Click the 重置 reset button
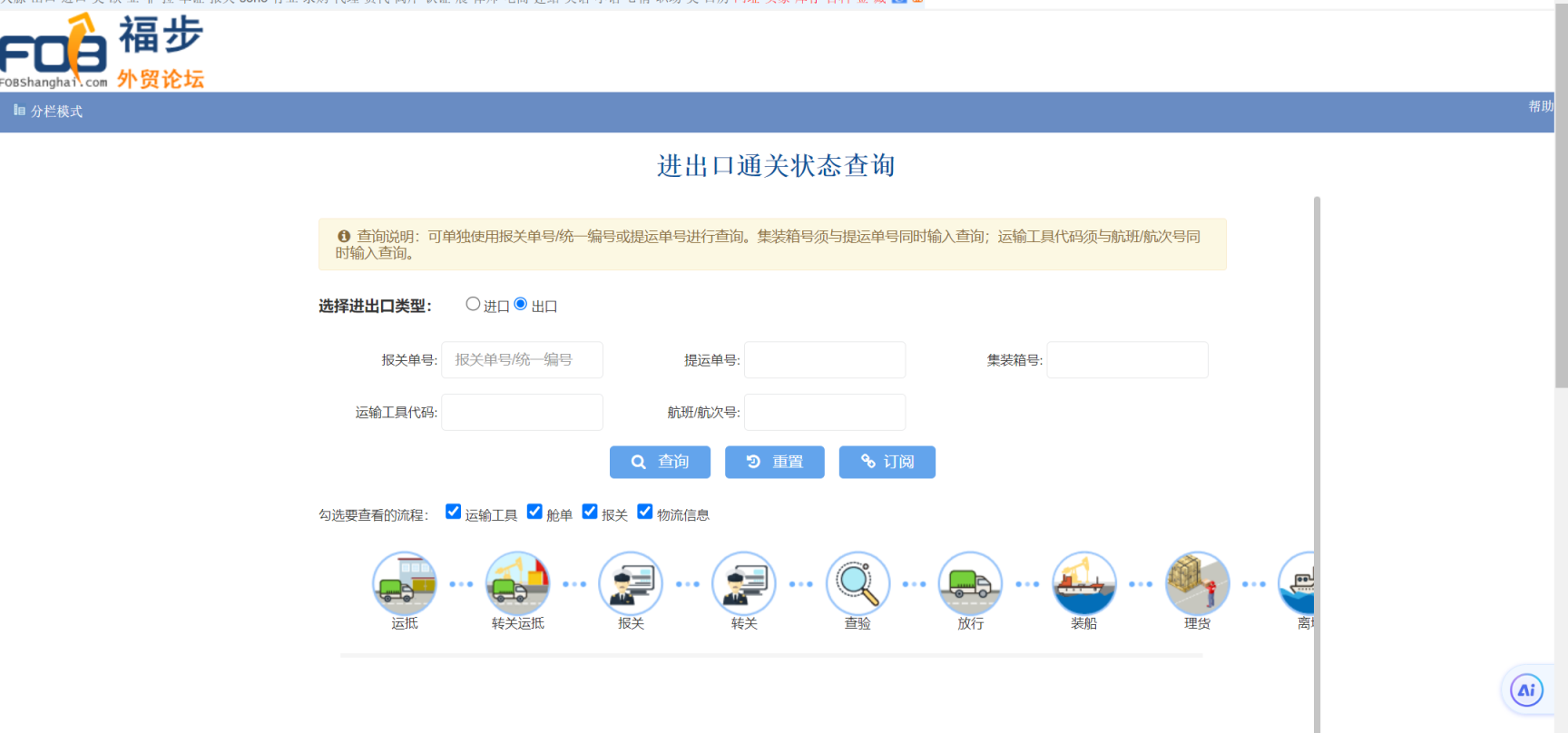The height and width of the screenshot is (733, 1568). (774, 462)
